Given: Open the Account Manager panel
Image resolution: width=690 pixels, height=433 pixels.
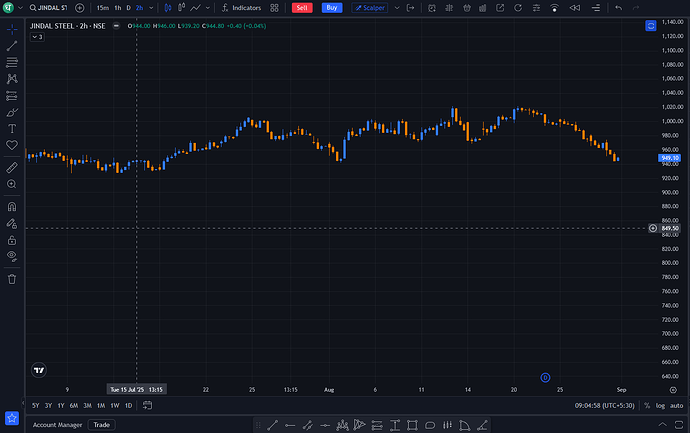Looking at the screenshot, I should [x=57, y=425].
